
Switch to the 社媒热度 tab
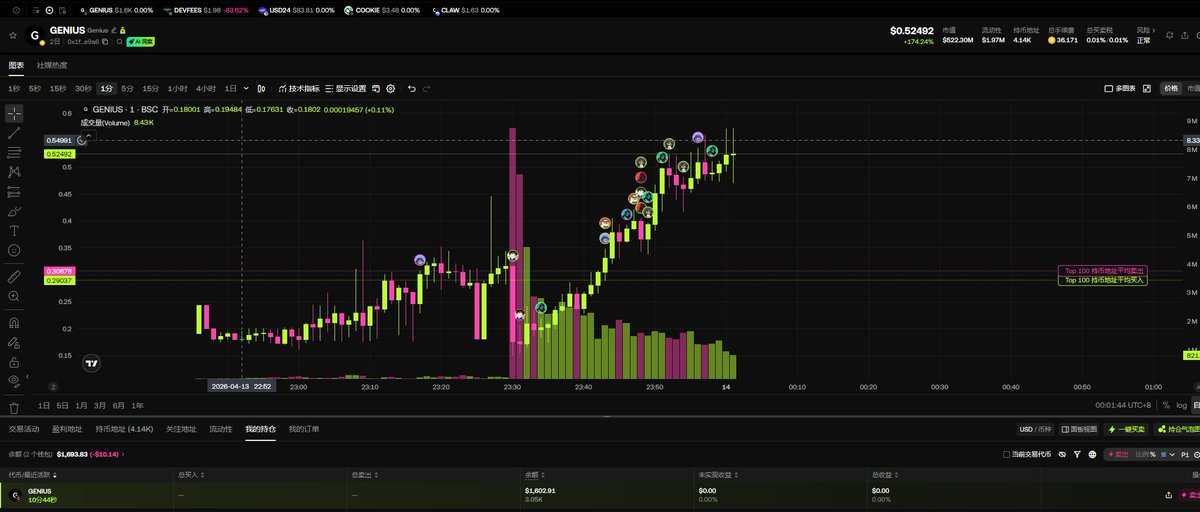(x=52, y=65)
